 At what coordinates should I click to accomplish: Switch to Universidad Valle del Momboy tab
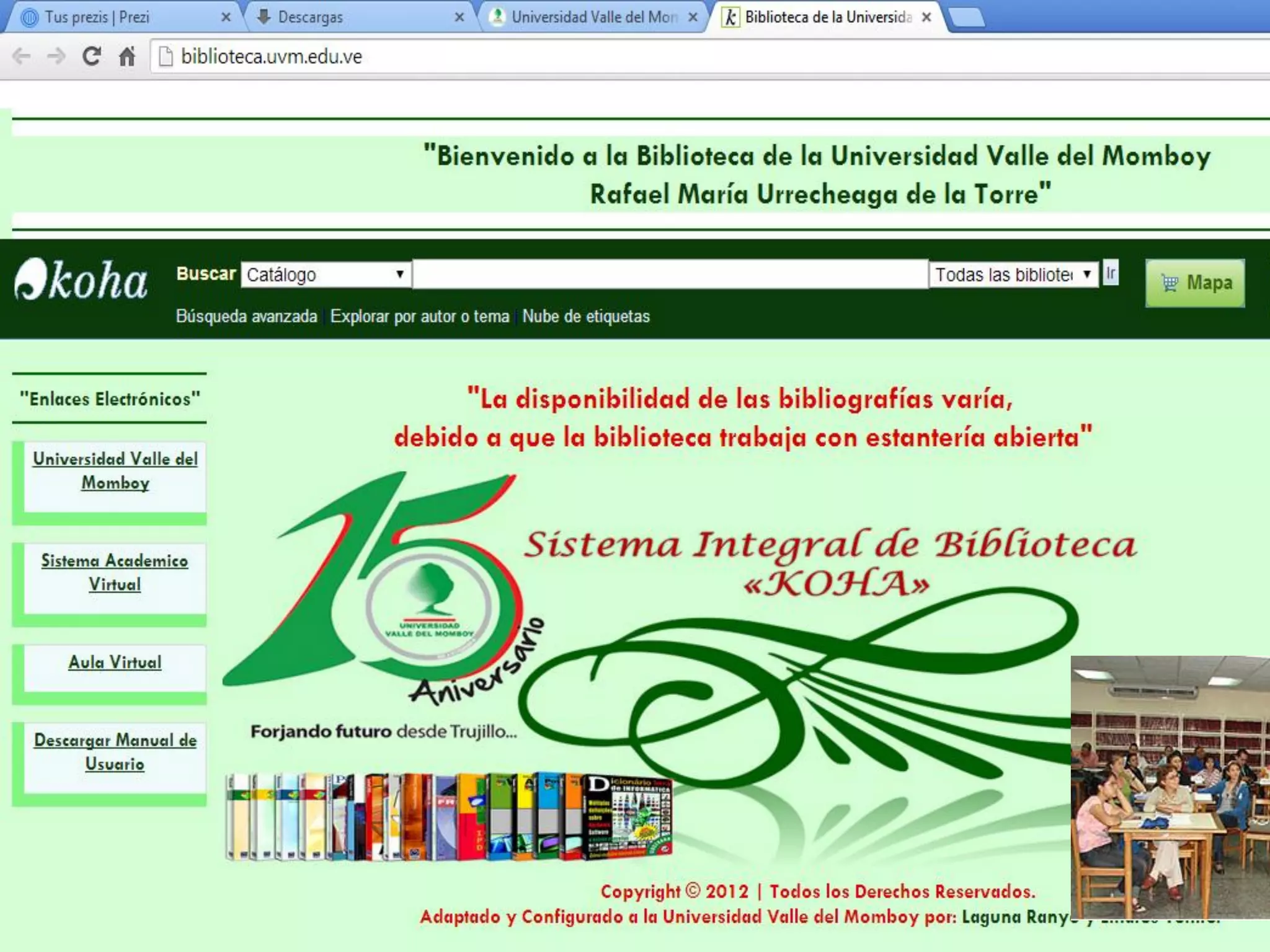tap(592, 17)
